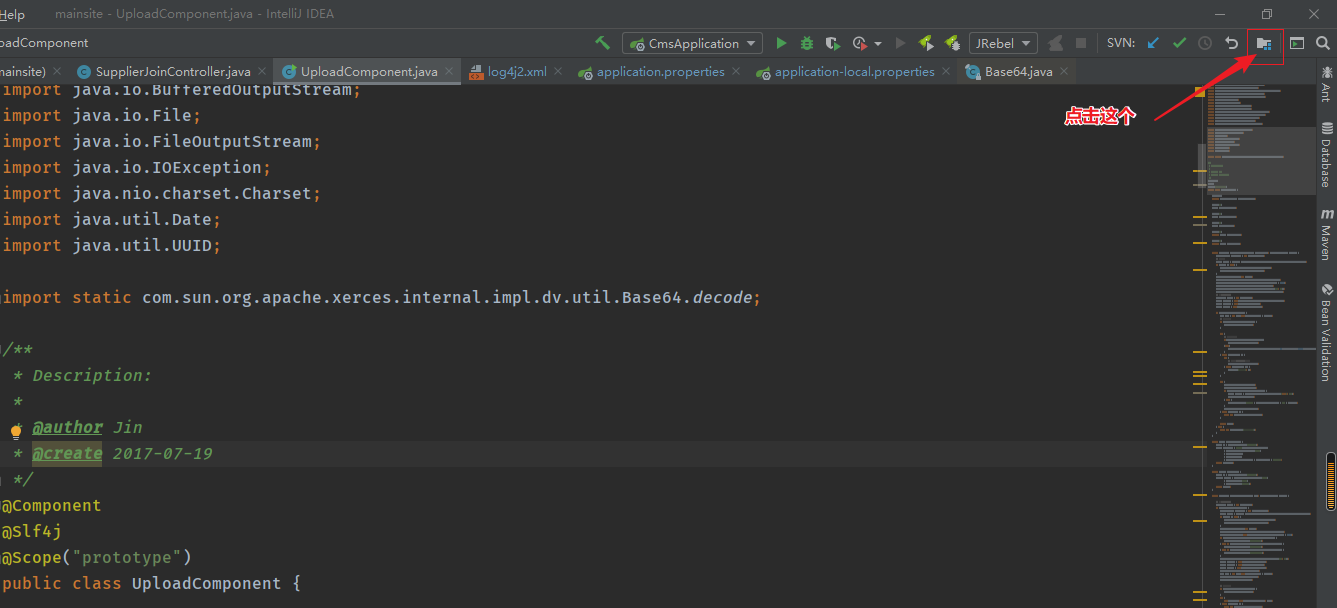
Task: Commit changes to SVN
Action: (1178, 43)
